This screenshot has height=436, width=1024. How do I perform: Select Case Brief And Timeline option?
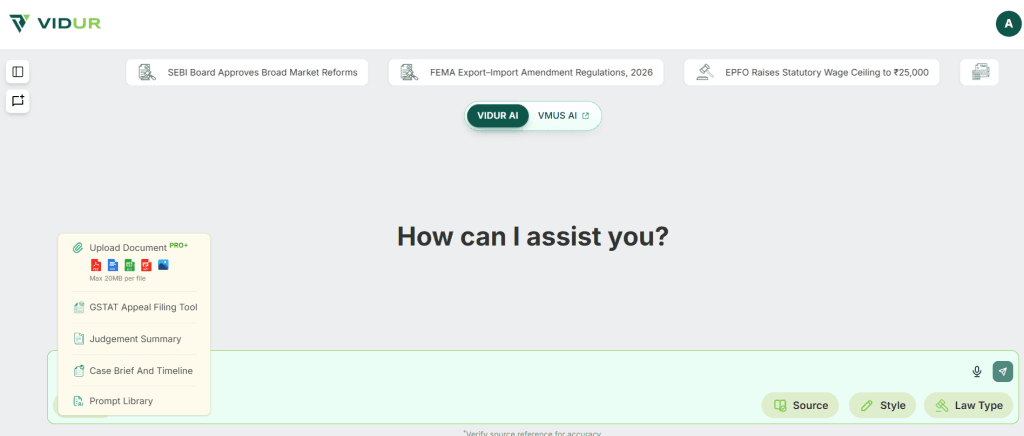click(x=134, y=371)
